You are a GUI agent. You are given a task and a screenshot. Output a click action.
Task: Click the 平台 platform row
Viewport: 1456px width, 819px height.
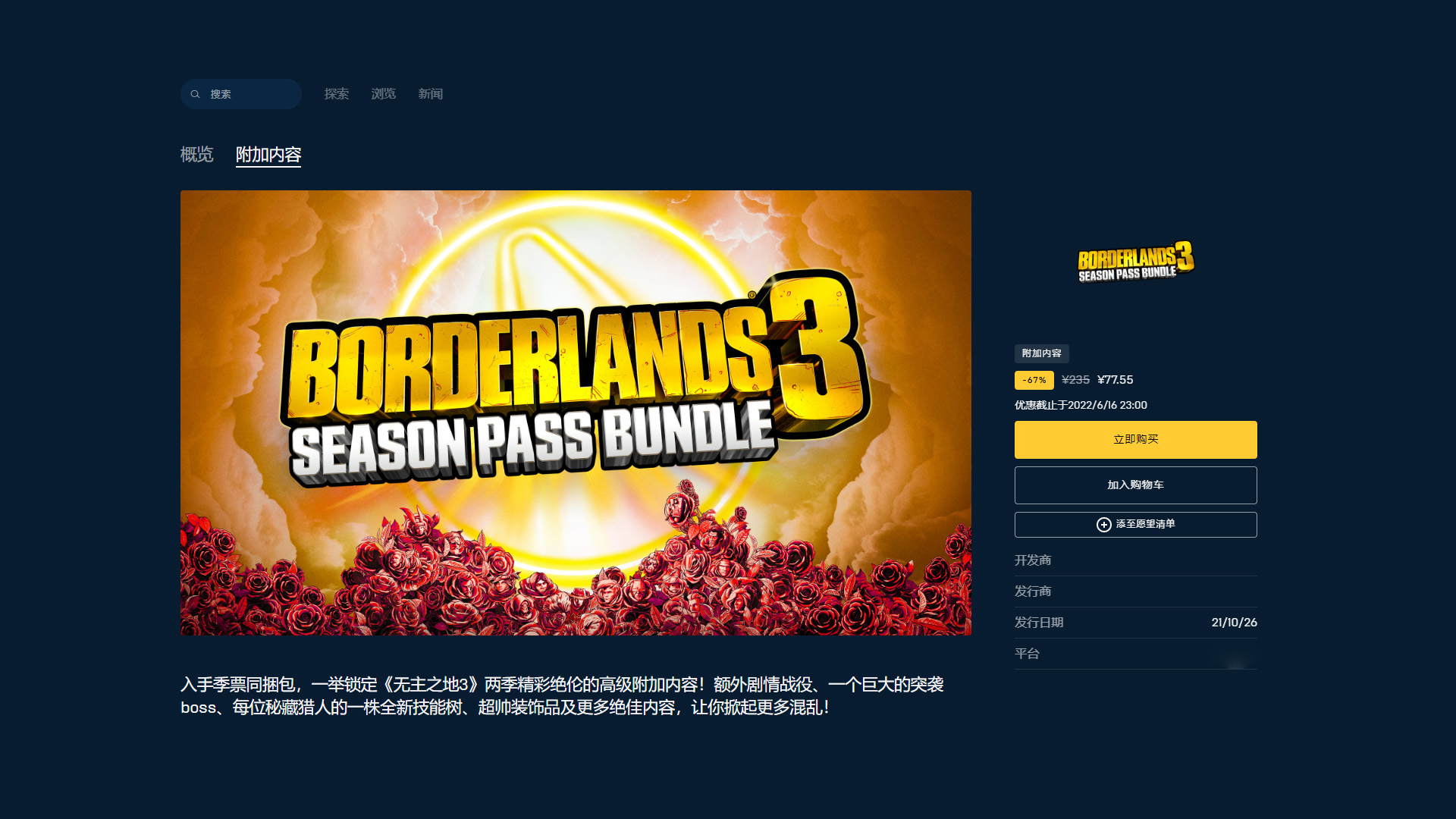point(1136,654)
